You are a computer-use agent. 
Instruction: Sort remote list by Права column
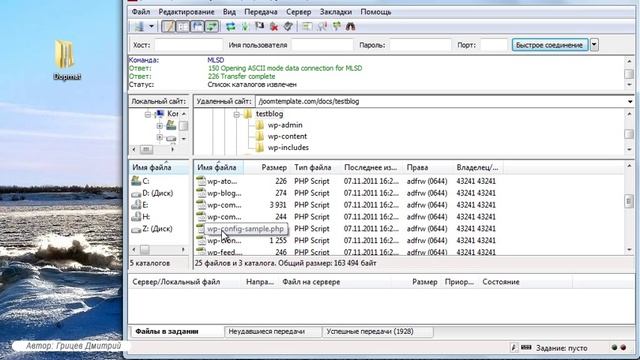[417, 167]
